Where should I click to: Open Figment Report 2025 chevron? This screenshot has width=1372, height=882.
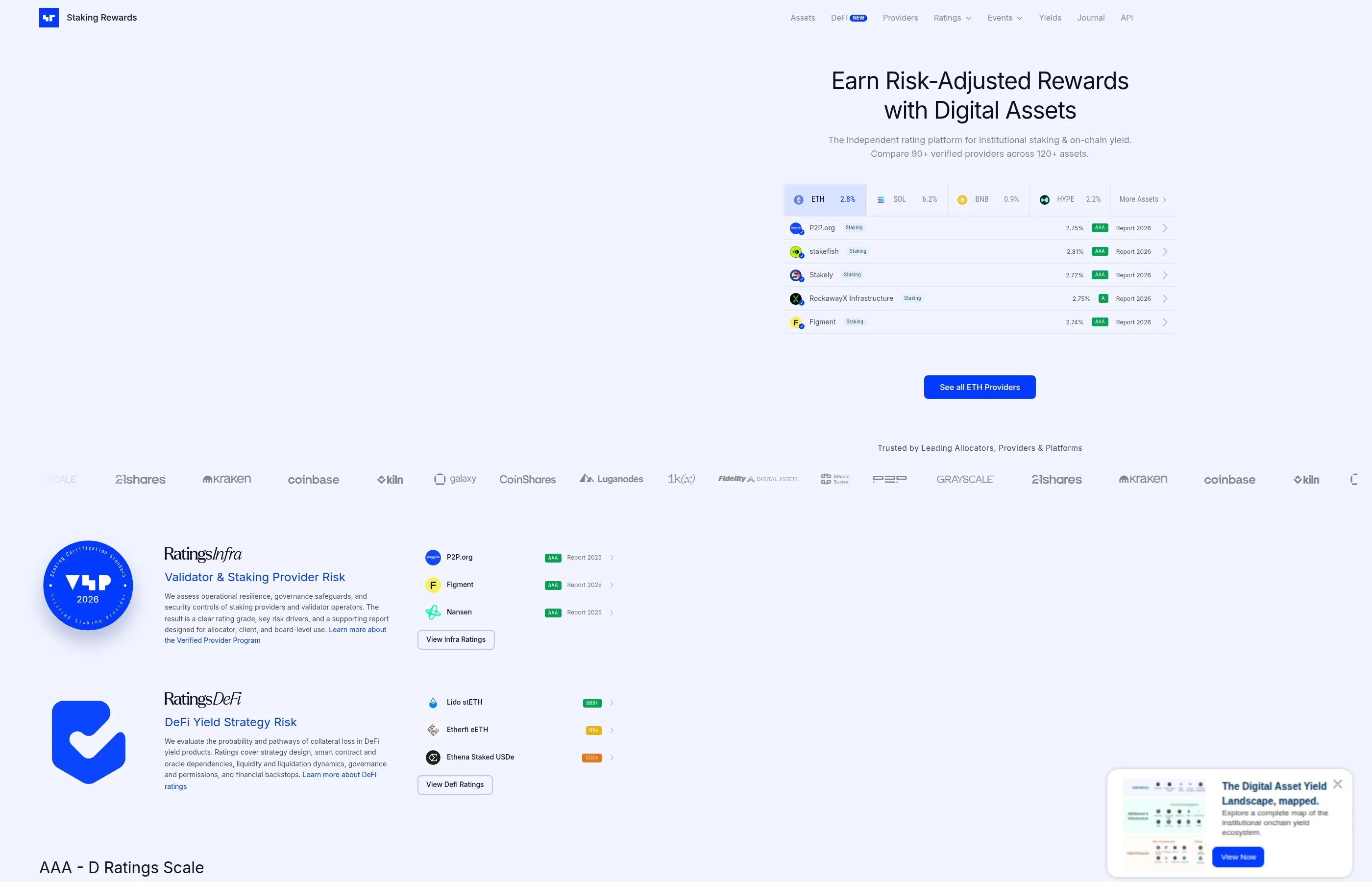click(x=612, y=586)
